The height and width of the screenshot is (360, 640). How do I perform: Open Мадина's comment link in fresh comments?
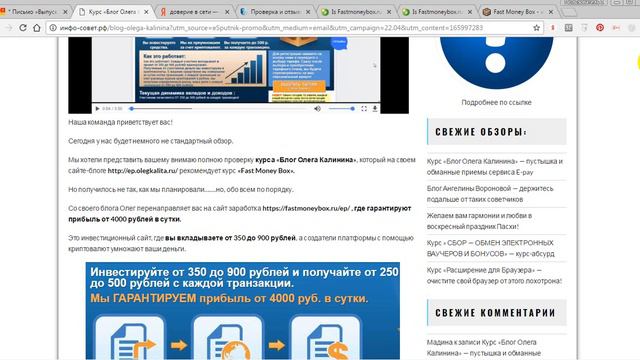484,347
